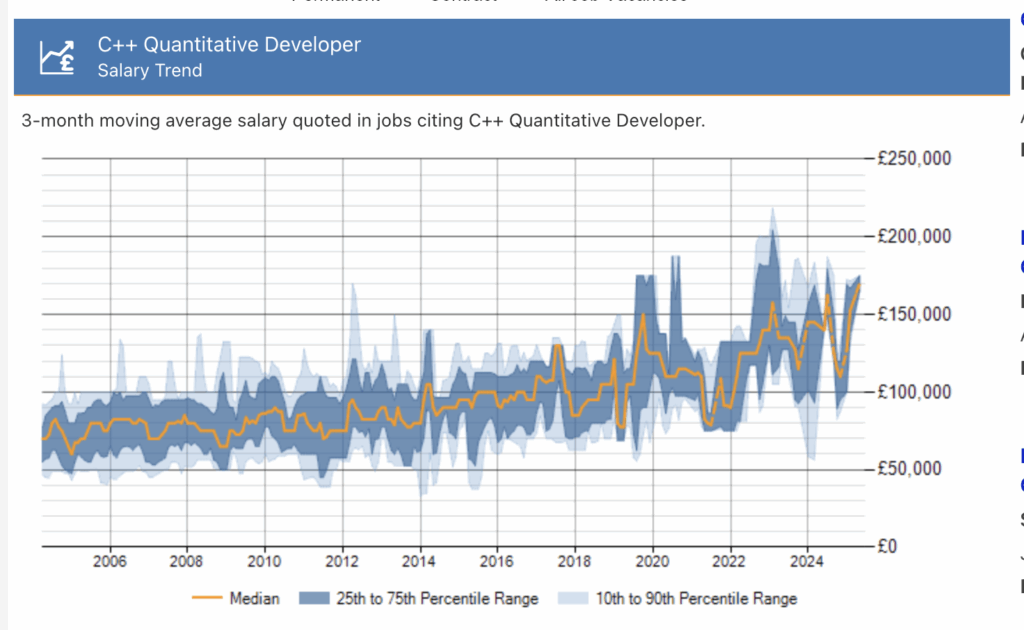Click the 2022 x-axis year label
This screenshot has height=630, width=1024.
click(729, 561)
